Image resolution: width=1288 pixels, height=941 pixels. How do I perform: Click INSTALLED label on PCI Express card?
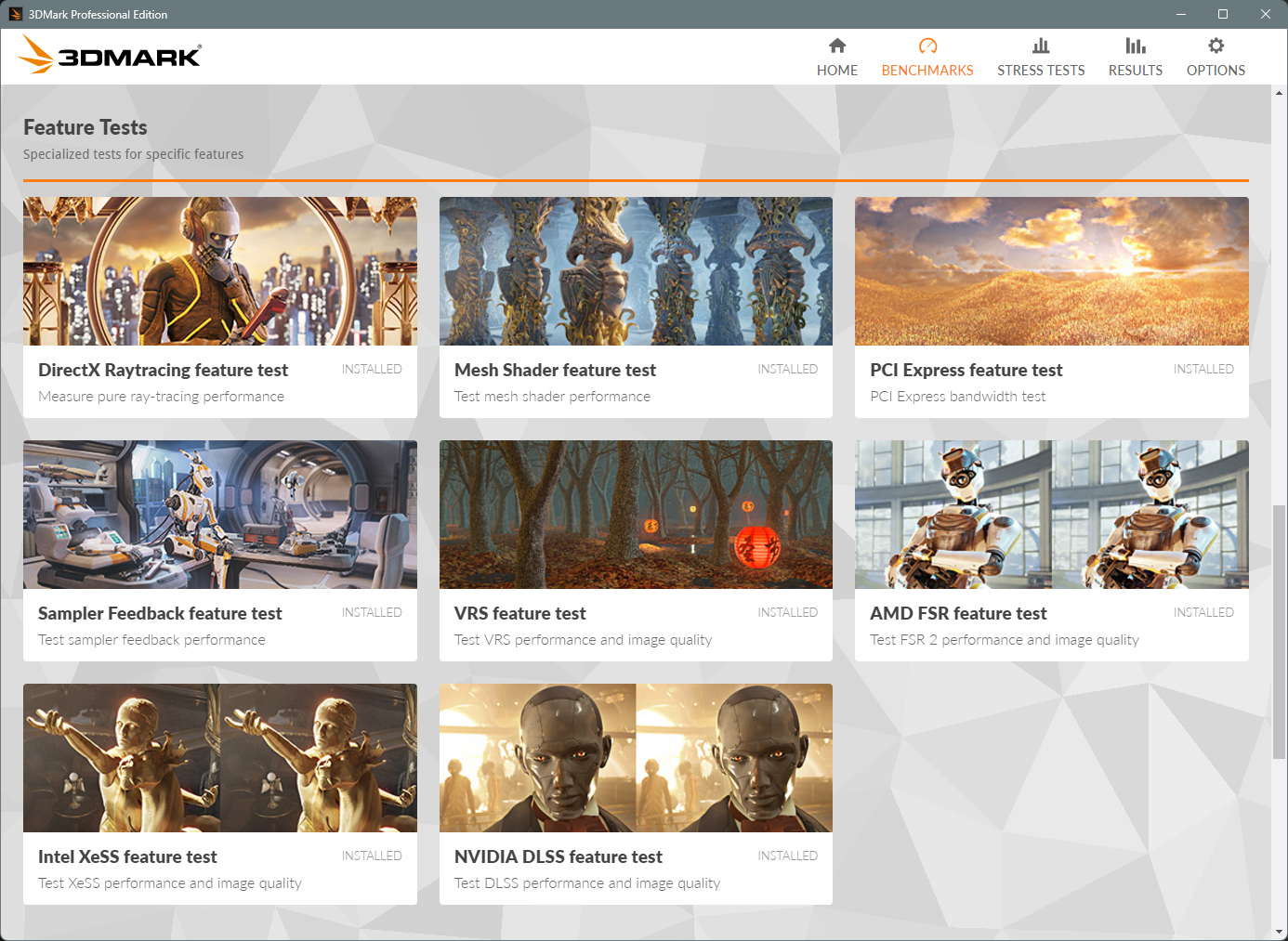tap(1203, 369)
